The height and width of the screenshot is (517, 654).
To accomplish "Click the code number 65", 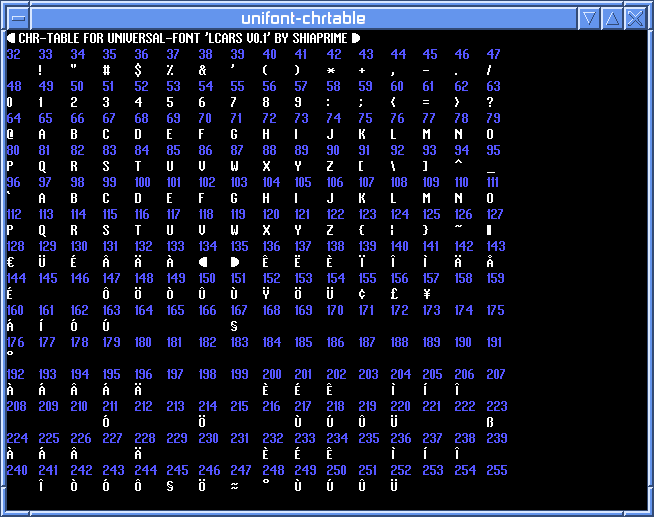I will pos(45,118).
